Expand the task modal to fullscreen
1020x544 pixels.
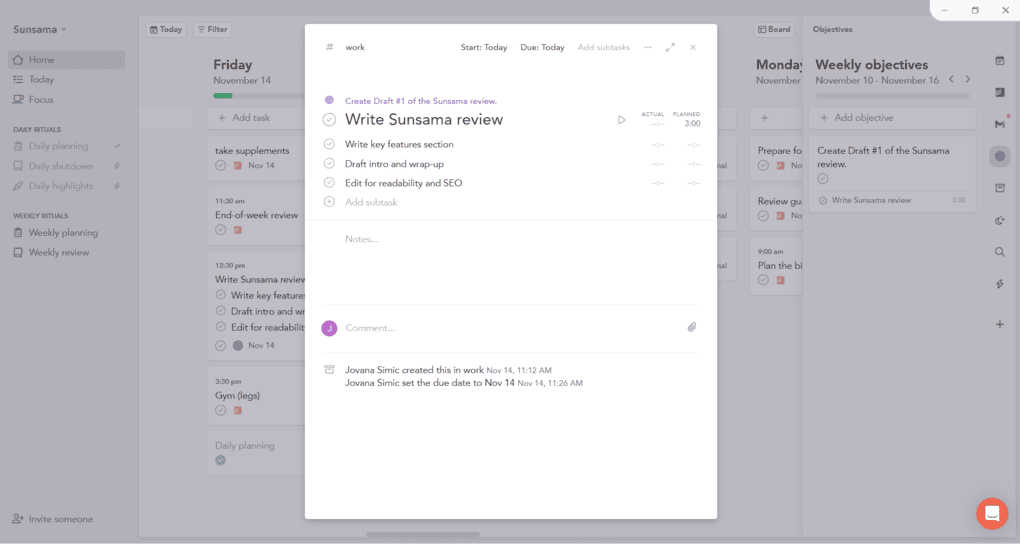670,47
